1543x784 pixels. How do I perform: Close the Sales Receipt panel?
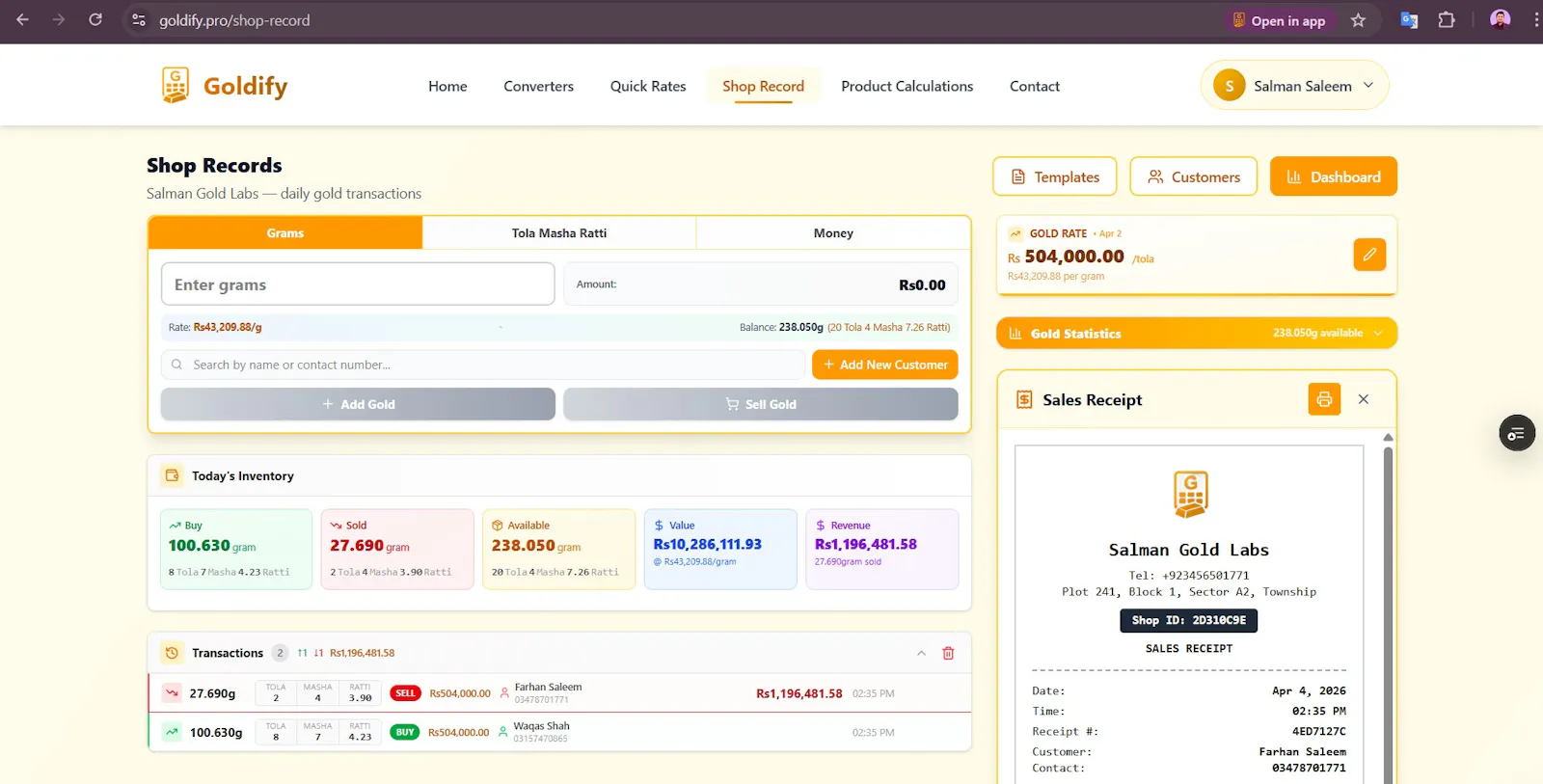click(1364, 399)
